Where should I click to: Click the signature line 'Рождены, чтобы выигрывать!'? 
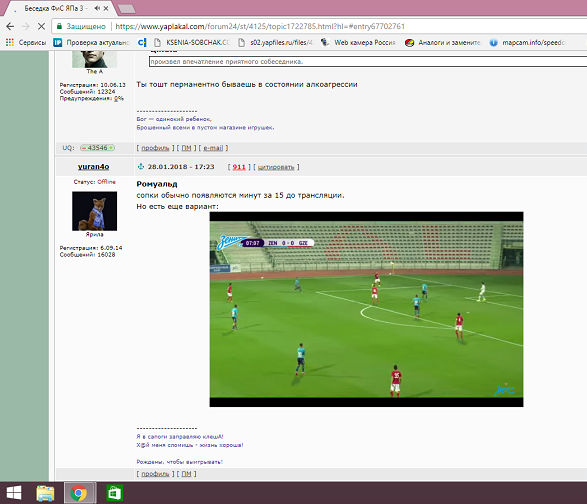pos(180,462)
